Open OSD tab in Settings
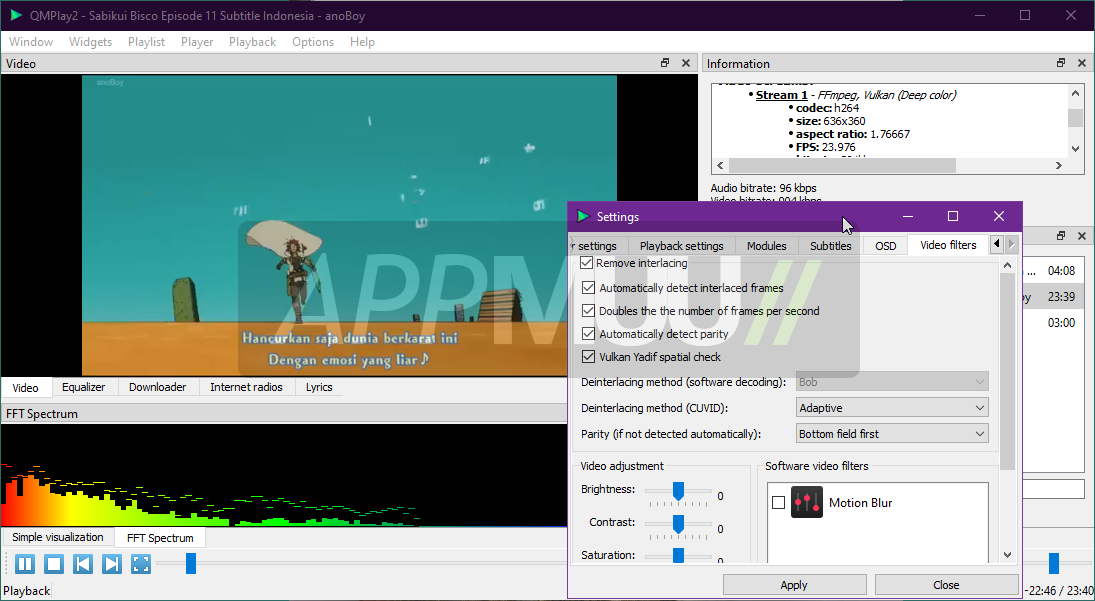 (x=885, y=246)
